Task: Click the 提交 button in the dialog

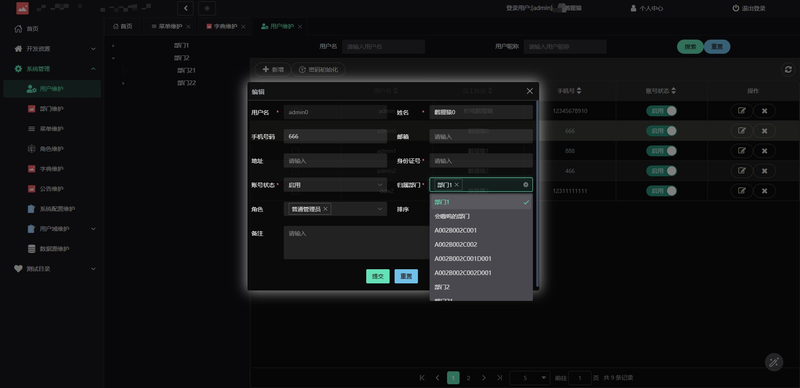Action: pos(378,276)
